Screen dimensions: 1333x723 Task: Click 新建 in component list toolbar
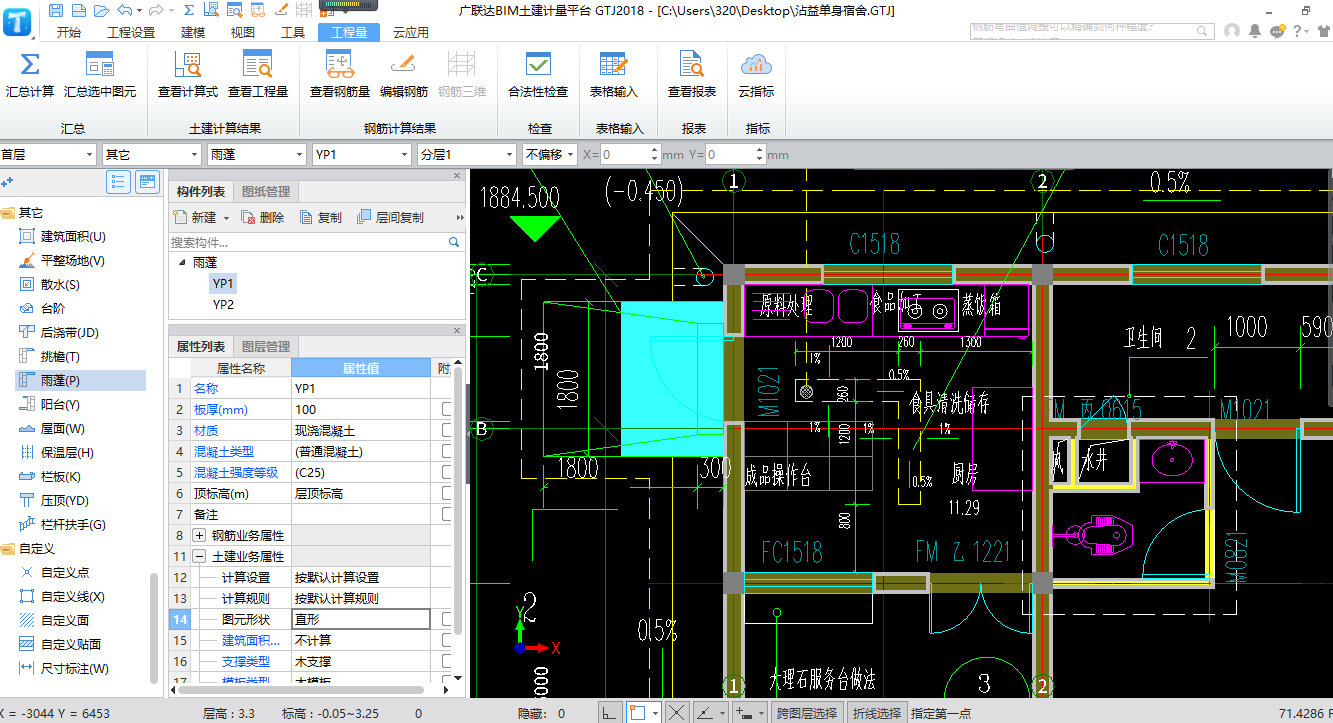point(201,217)
